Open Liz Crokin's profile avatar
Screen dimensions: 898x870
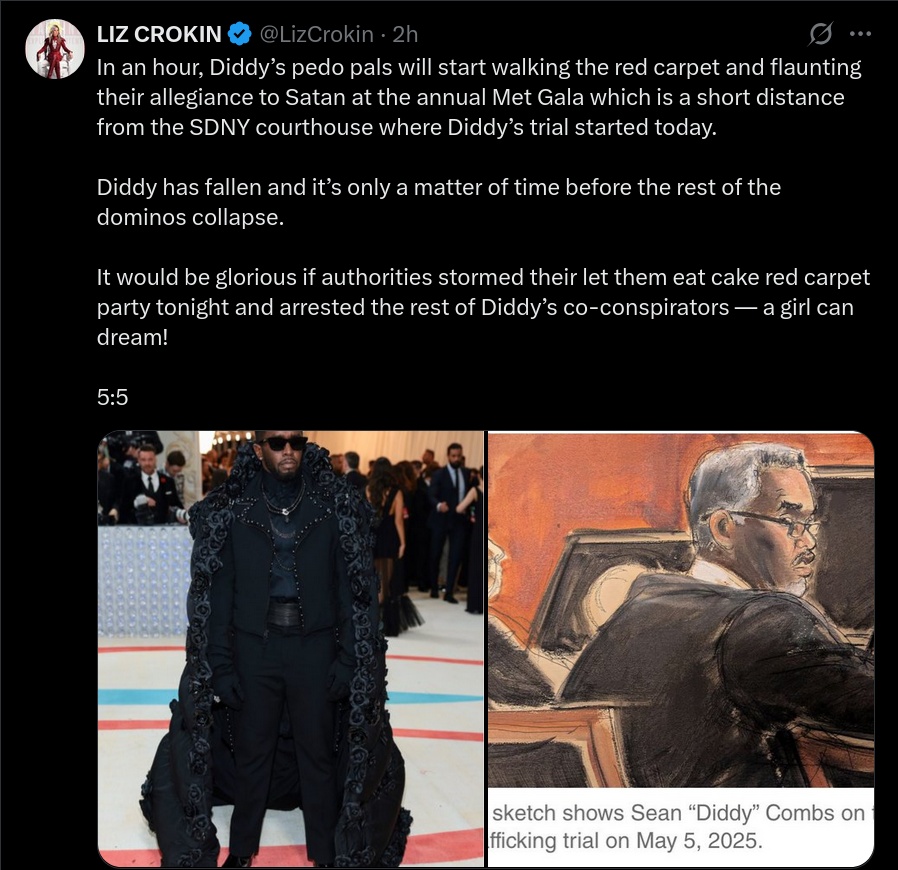pyautogui.click(x=55, y=49)
